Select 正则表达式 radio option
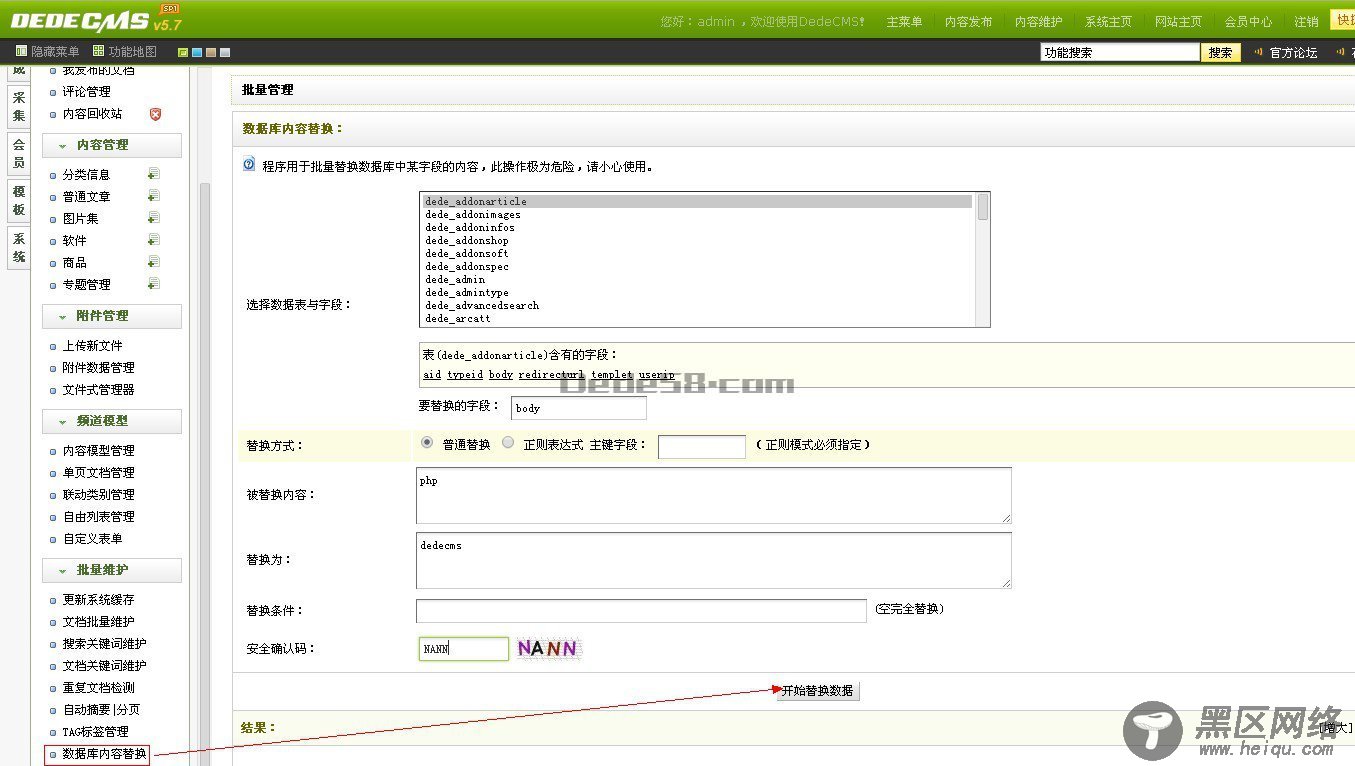This screenshot has width=1355, height=766. pos(508,442)
